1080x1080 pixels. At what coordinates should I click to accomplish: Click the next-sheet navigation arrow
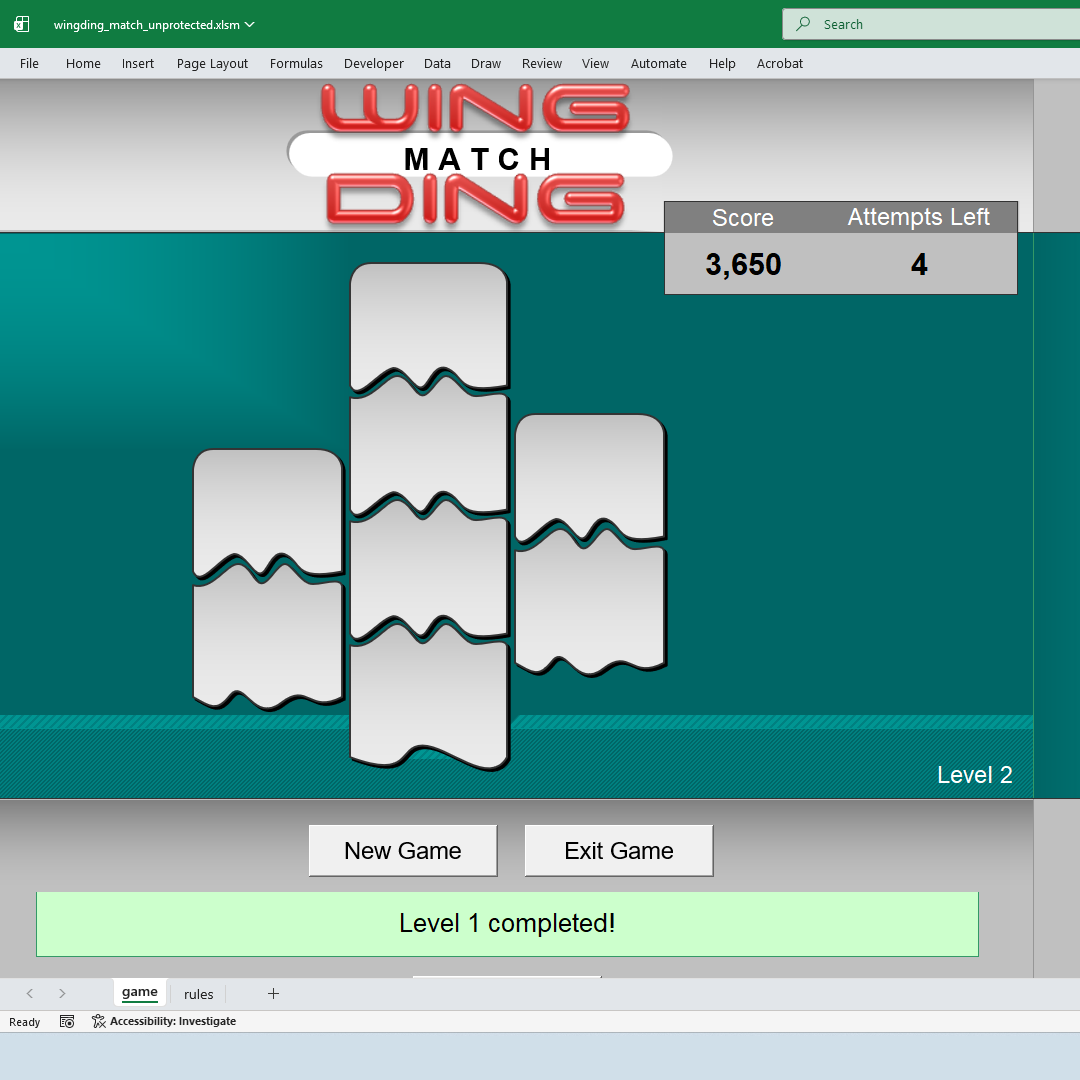[x=61, y=993]
